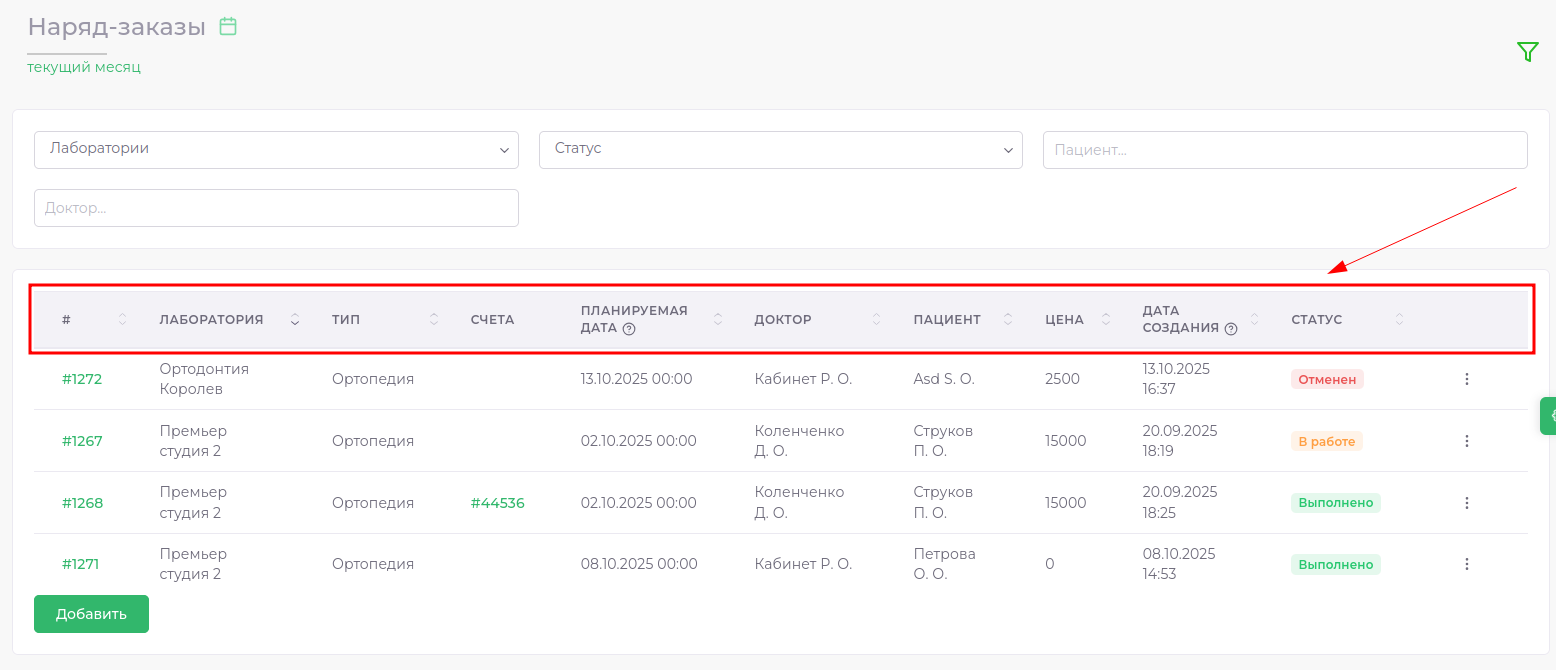Sort the table by Статус column arrows
Screen dimensions: 1556x670
pos(1399,320)
